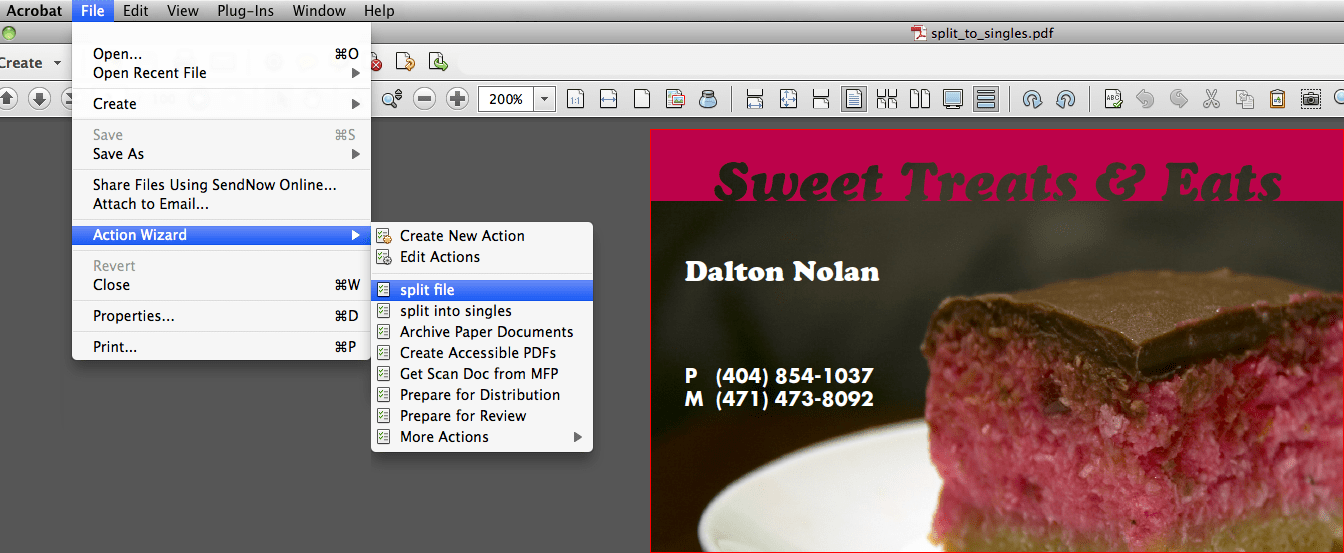
Task: Choose Open... from the File menu
Action: click(221, 54)
